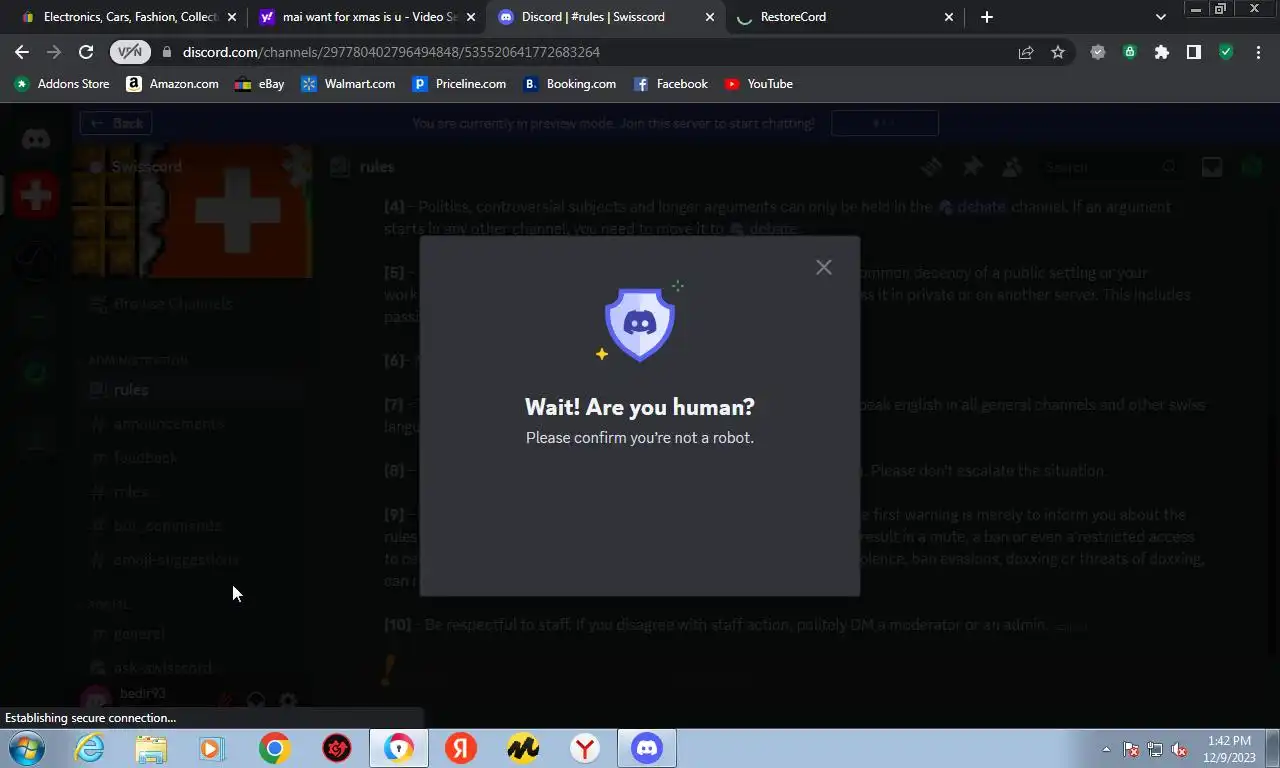Image resolution: width=1280 pixels, height=768 pixels.
Task: Open Windows Explorer folder in the taskbar
Action: pyautogui.click(x=151, y=748)
